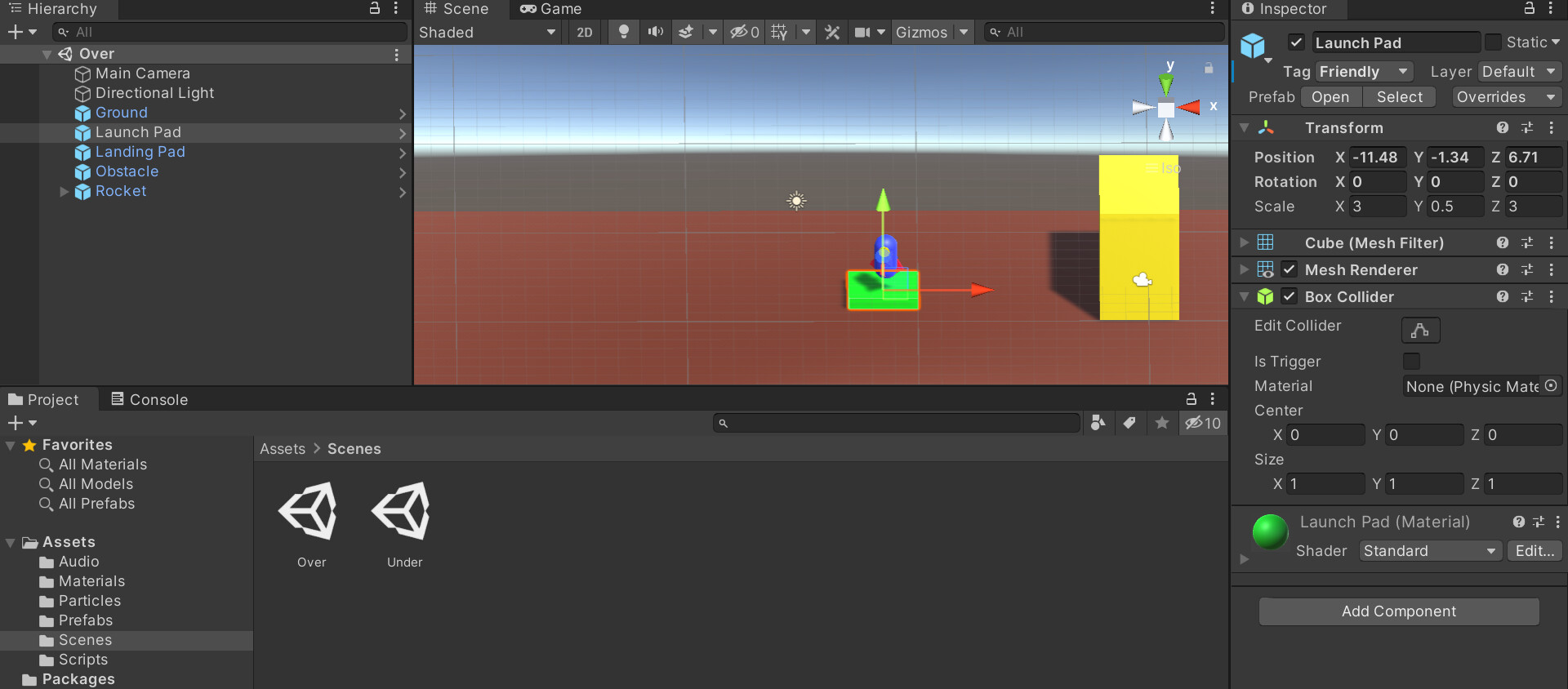Mute scene audio with speaker icon
Screen dimensions: 1568x689
(x=655, y=32)
